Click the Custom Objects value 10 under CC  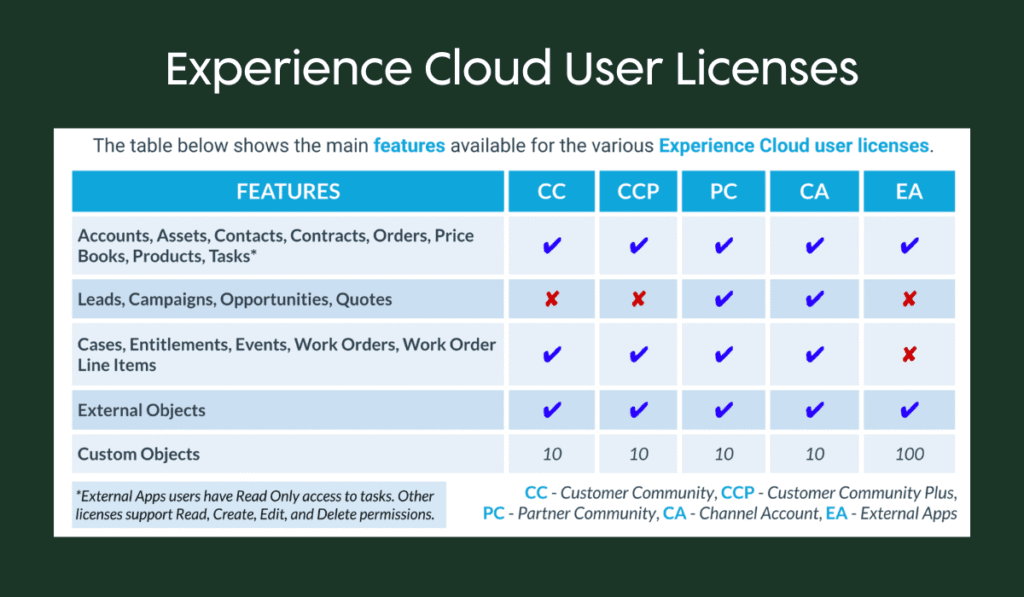[x=552, y=454]
